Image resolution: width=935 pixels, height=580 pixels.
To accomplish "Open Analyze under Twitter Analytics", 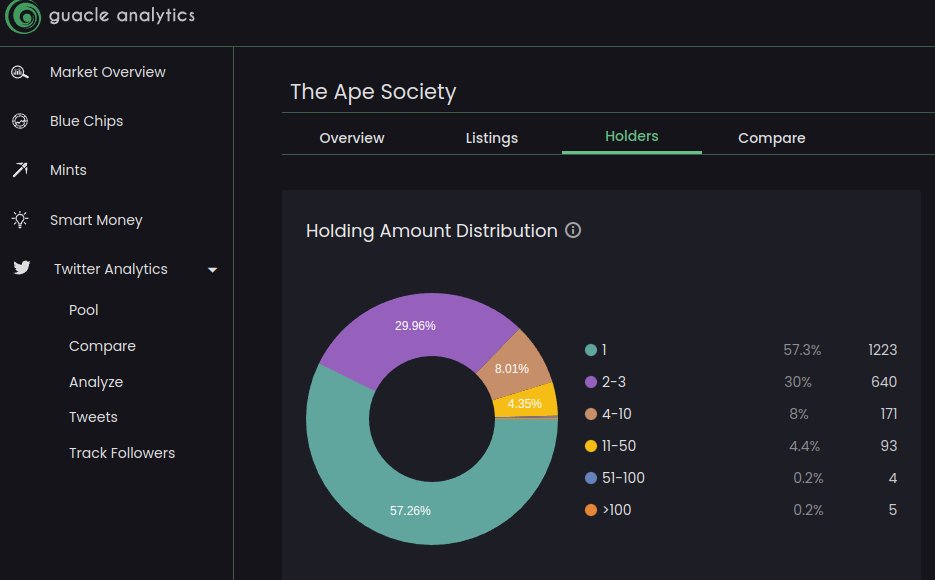I will [96, 382].
